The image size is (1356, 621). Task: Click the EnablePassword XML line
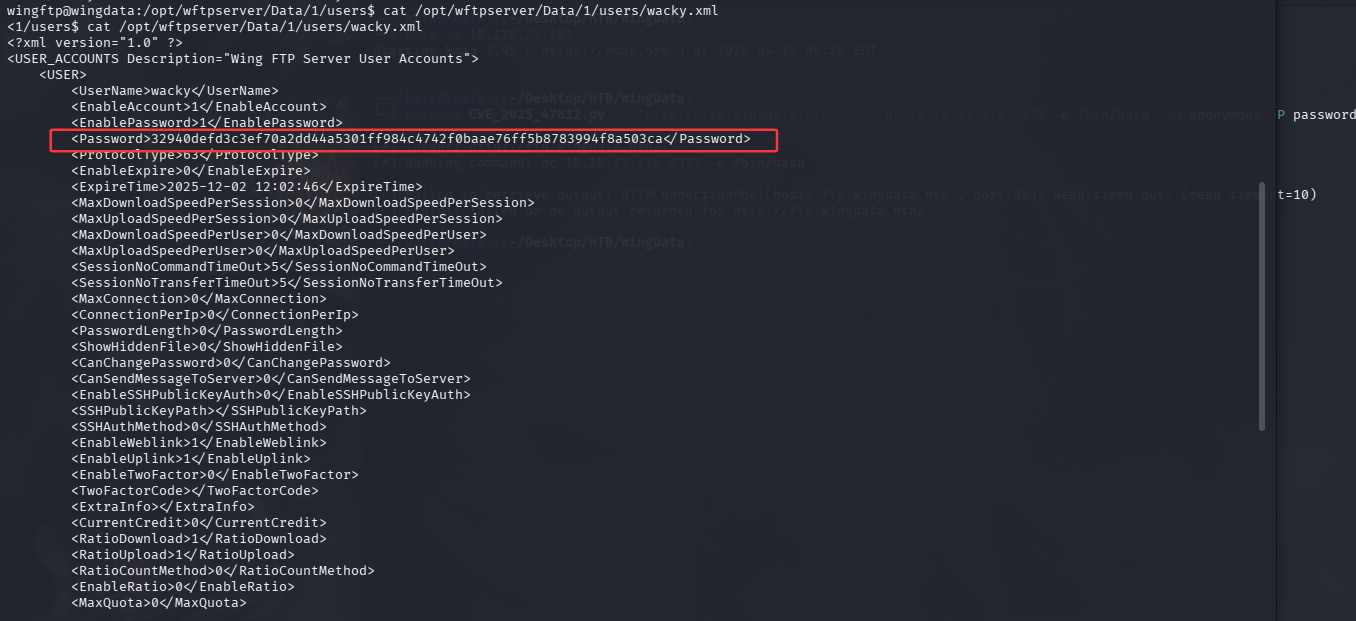[x=207, y=123]
